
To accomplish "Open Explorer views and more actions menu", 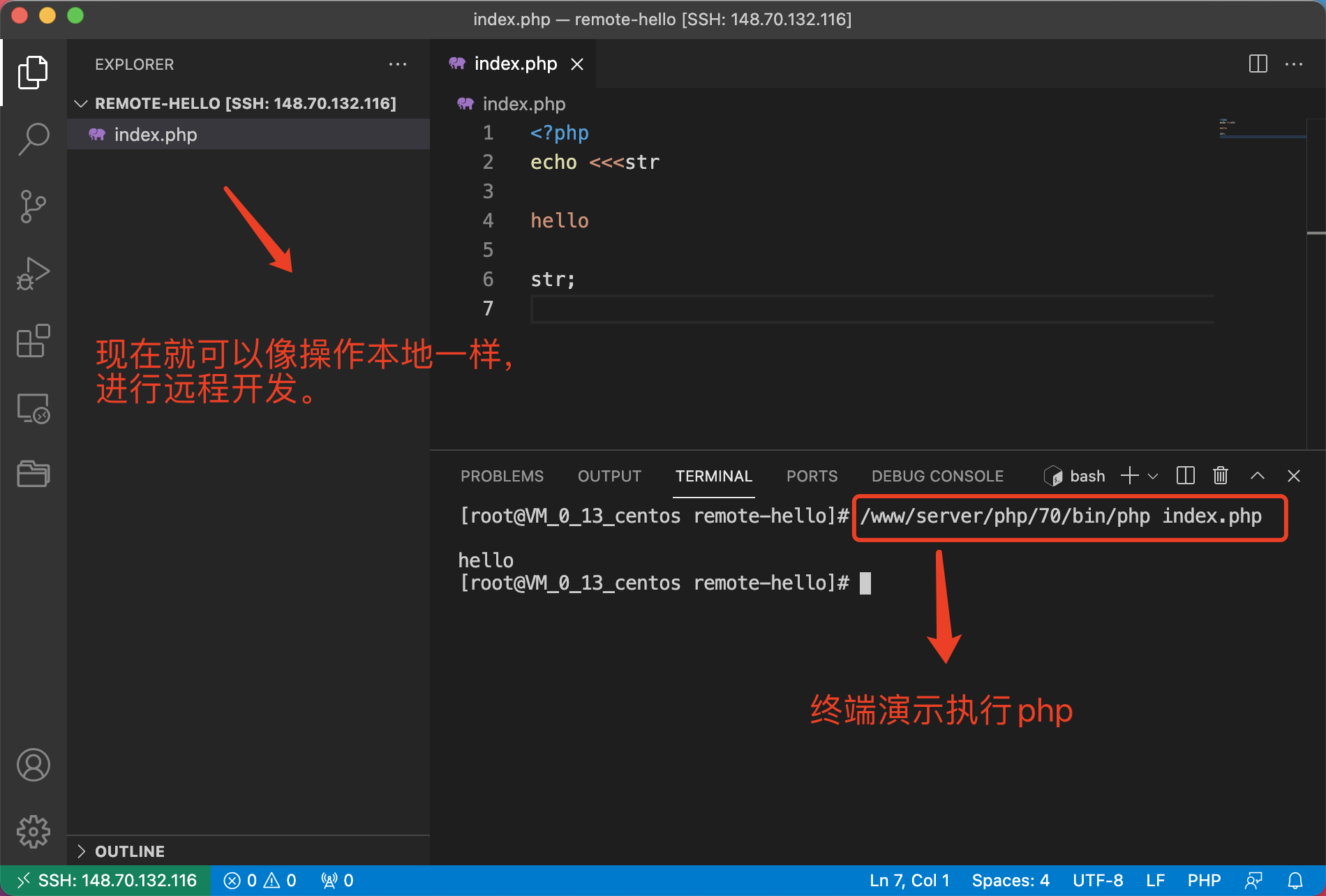I will pos(398,64).
